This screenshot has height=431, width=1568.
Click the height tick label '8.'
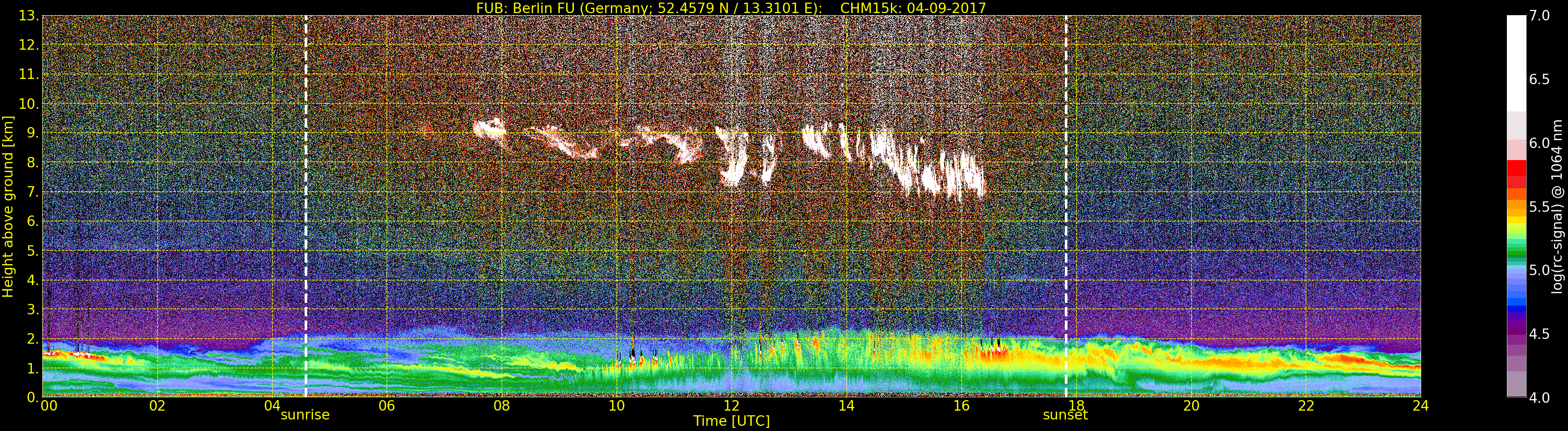[33, 163]
